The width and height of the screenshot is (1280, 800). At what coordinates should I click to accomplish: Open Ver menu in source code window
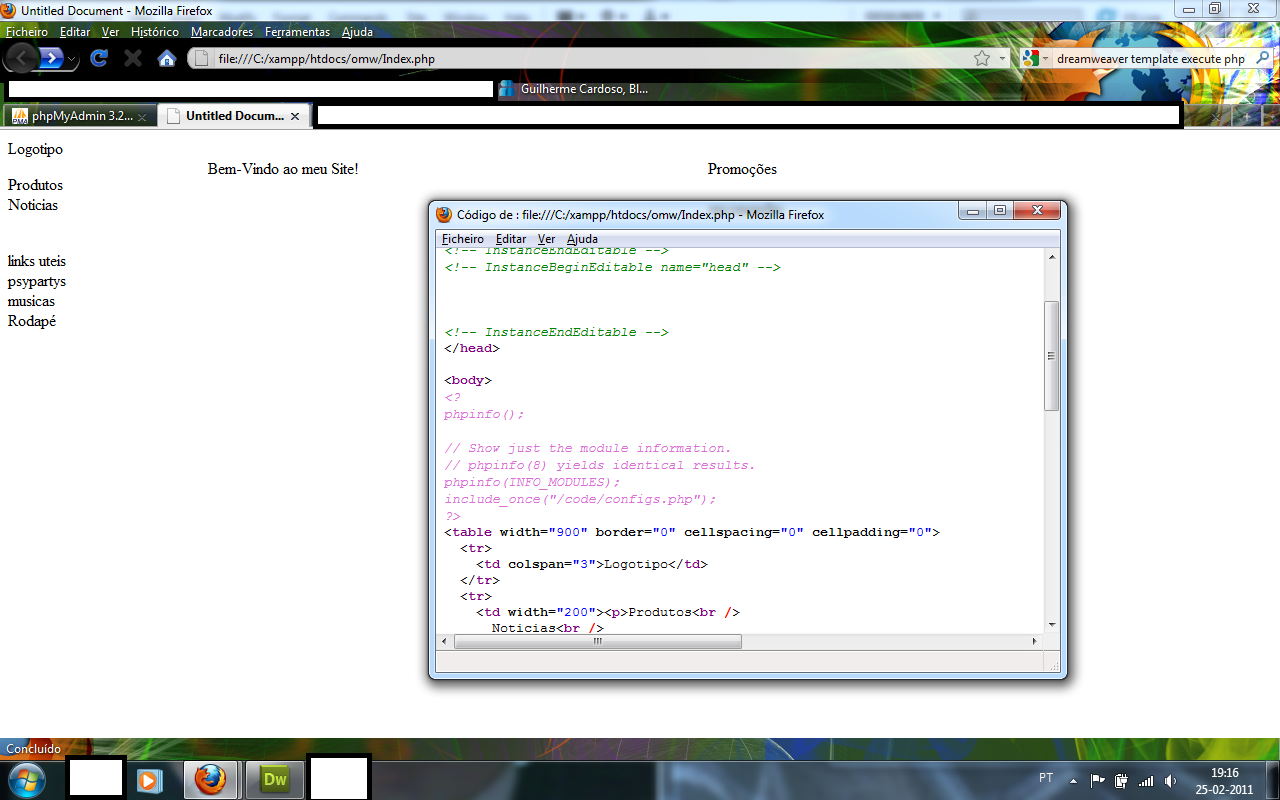click(546, 239)
